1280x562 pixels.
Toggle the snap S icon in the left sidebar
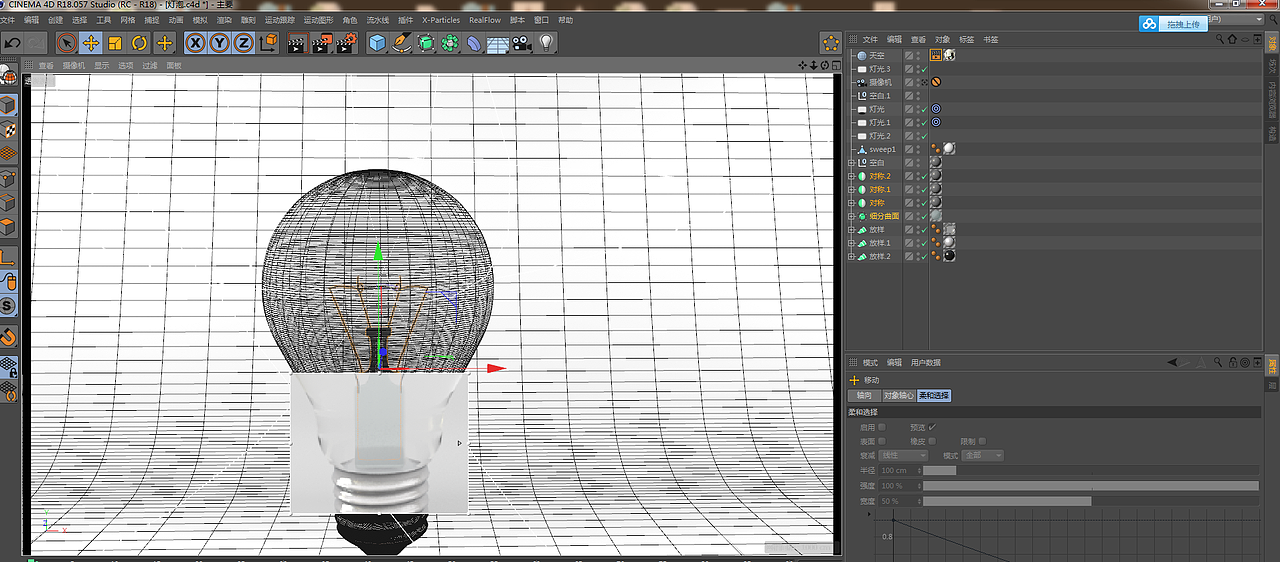(x=8, y=307)
